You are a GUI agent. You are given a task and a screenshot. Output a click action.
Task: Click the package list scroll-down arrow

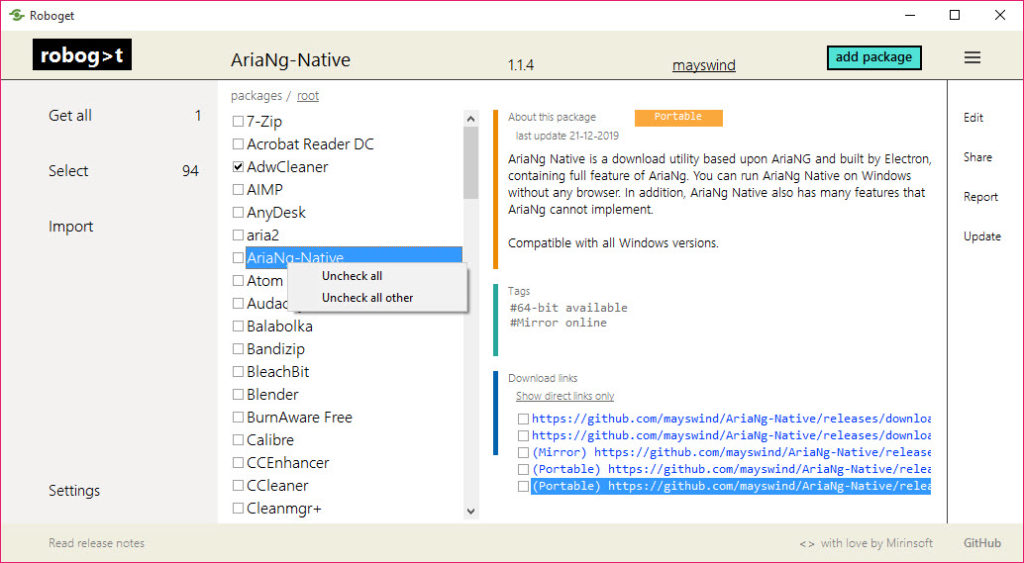(471, 512)
